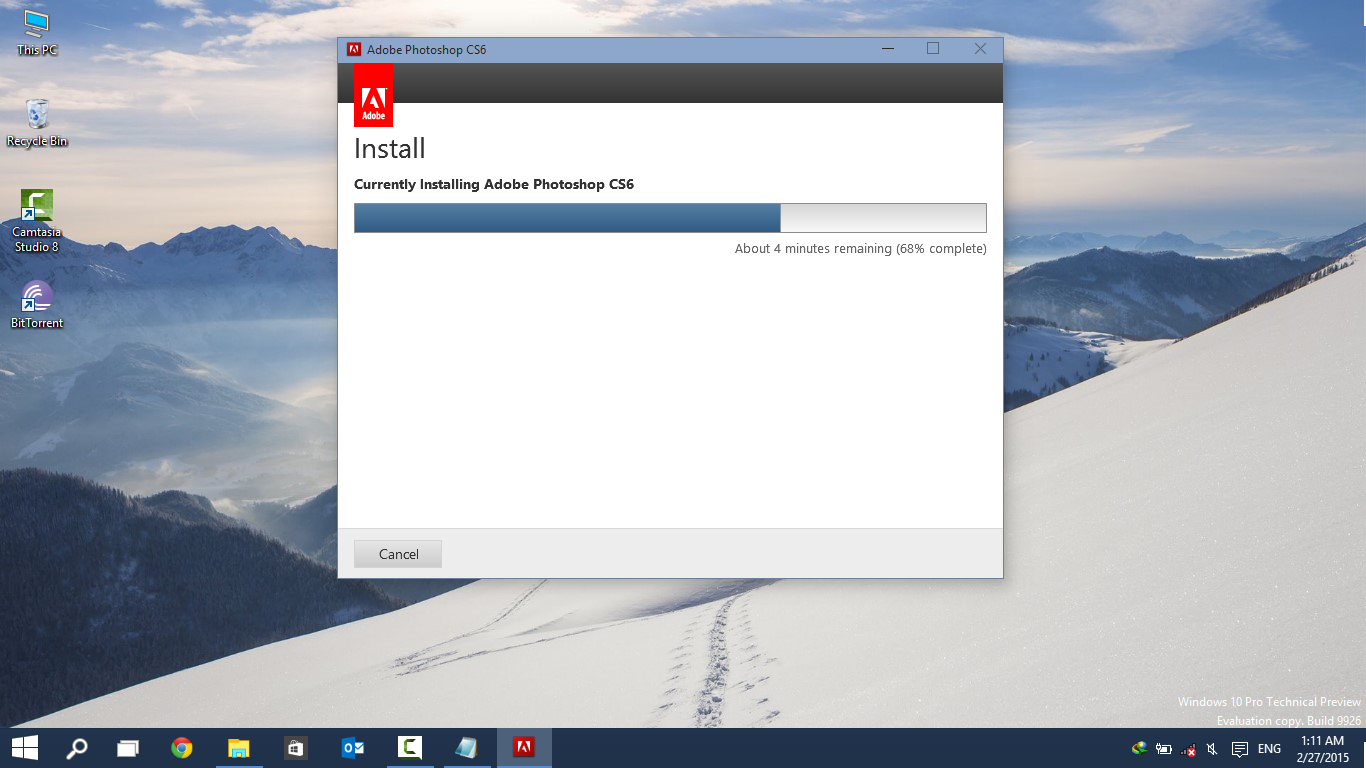1366x768 pixels.
Task: Open Internet Download Manager tray icon
Action: (x=1139, y=748)
